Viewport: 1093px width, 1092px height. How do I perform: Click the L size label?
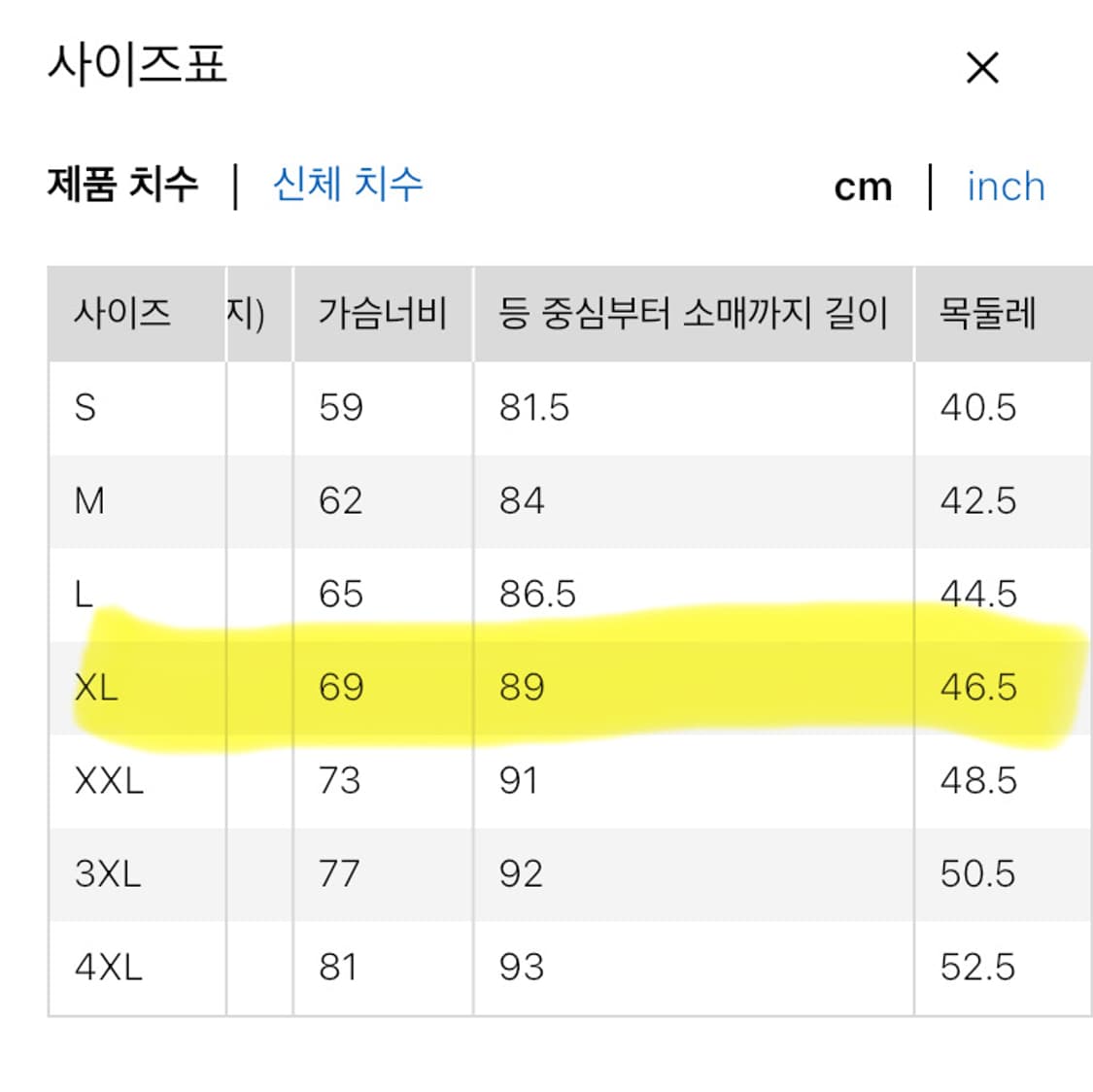(85, 594)
